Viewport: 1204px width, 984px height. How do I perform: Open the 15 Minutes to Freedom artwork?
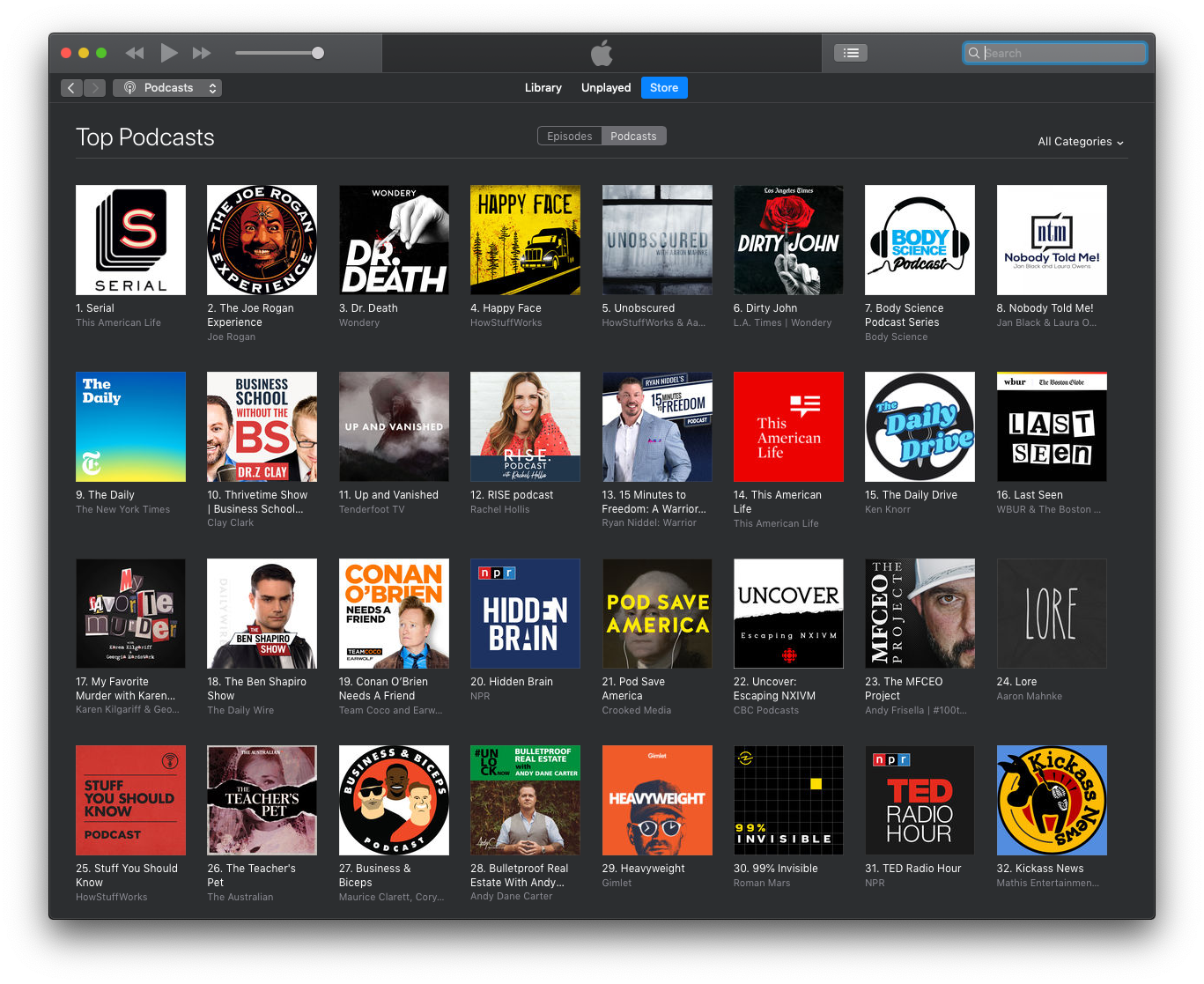(x=657, y=426)
